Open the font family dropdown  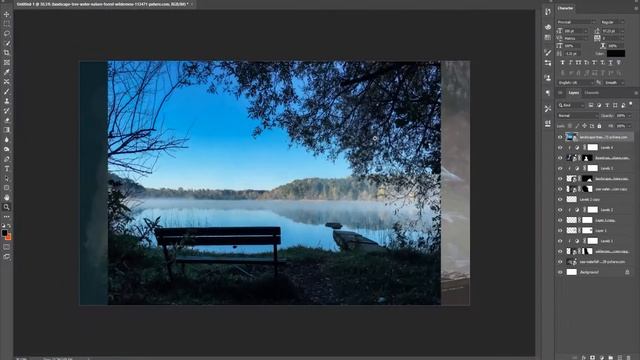(x=576, y=22)
